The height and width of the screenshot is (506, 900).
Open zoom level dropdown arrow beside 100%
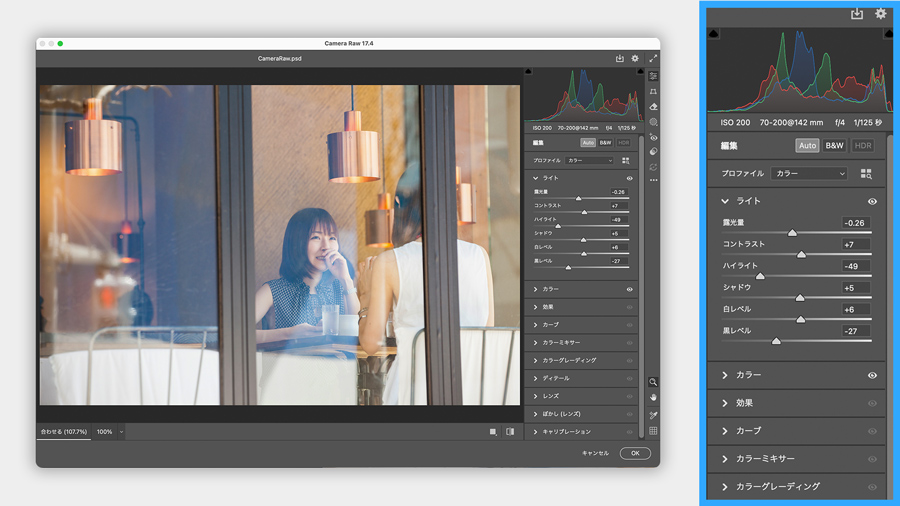(121, 432)
